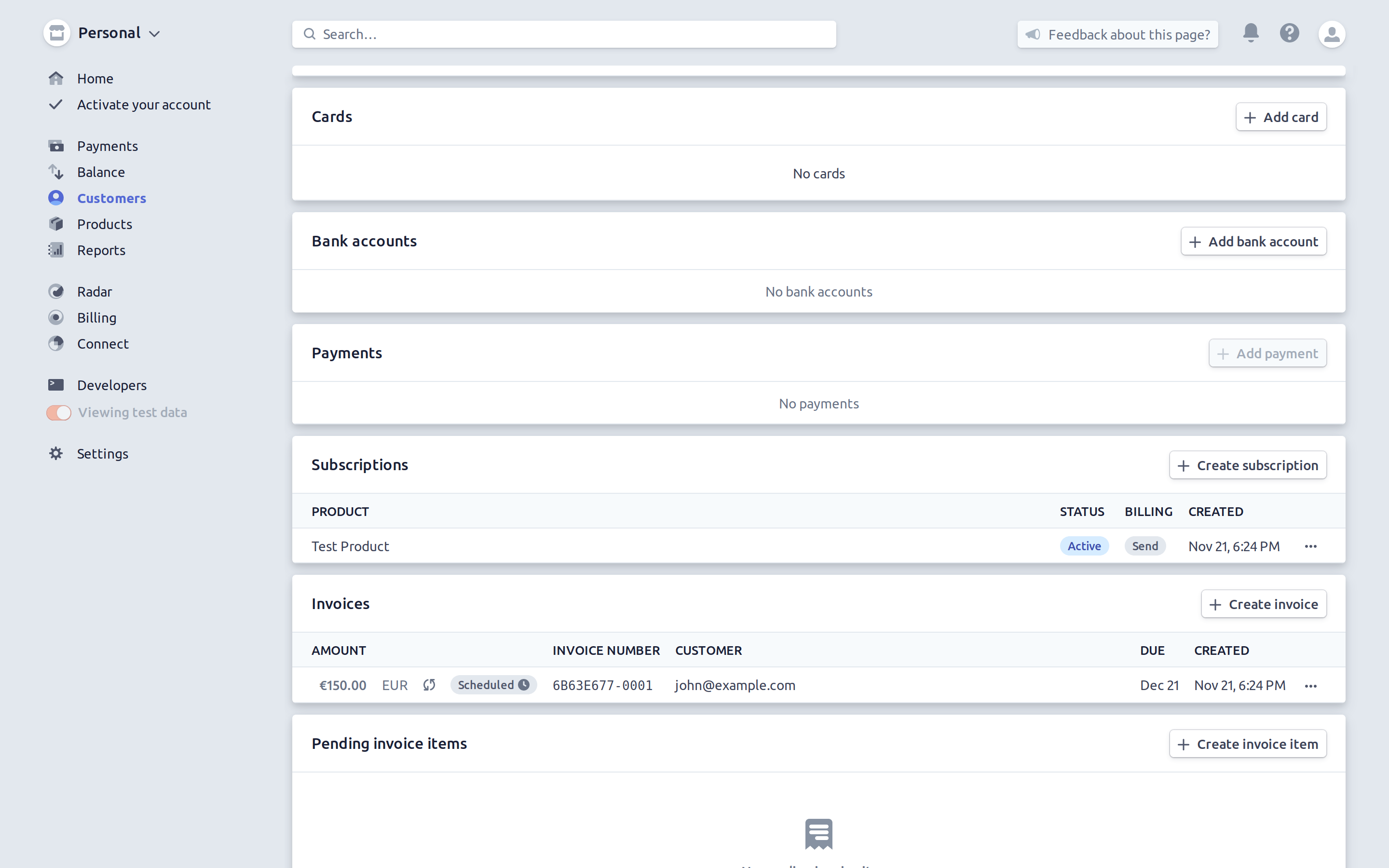Click the recurring icon next to EUR amount

point(429,685)
